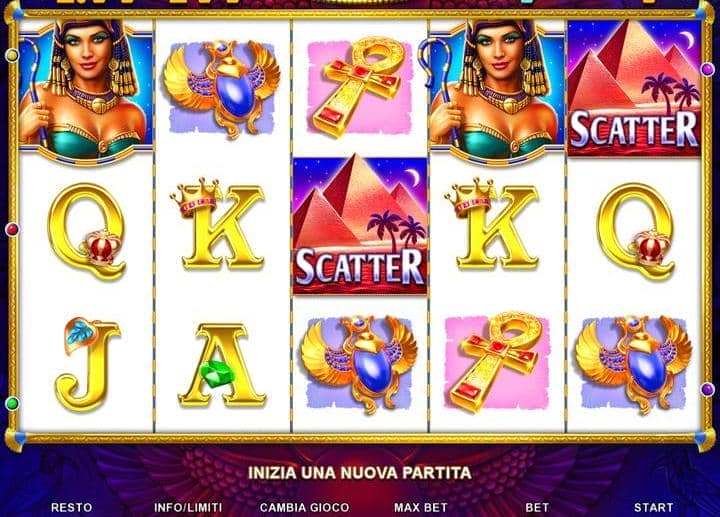This screenshot has width=720, height=517.
Task: Select the green payline marker on left edge
Action: coord(12,404)
